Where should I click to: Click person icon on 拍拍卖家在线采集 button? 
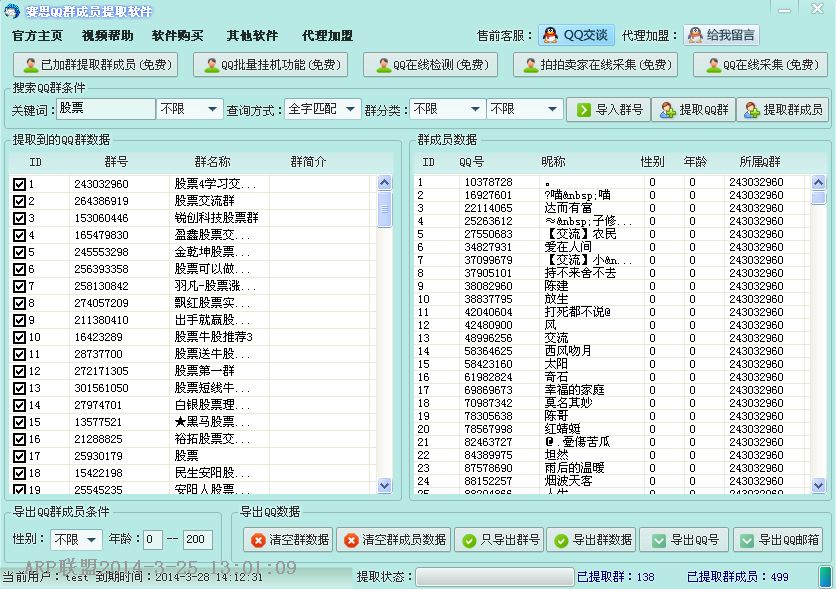coord(530,65)
